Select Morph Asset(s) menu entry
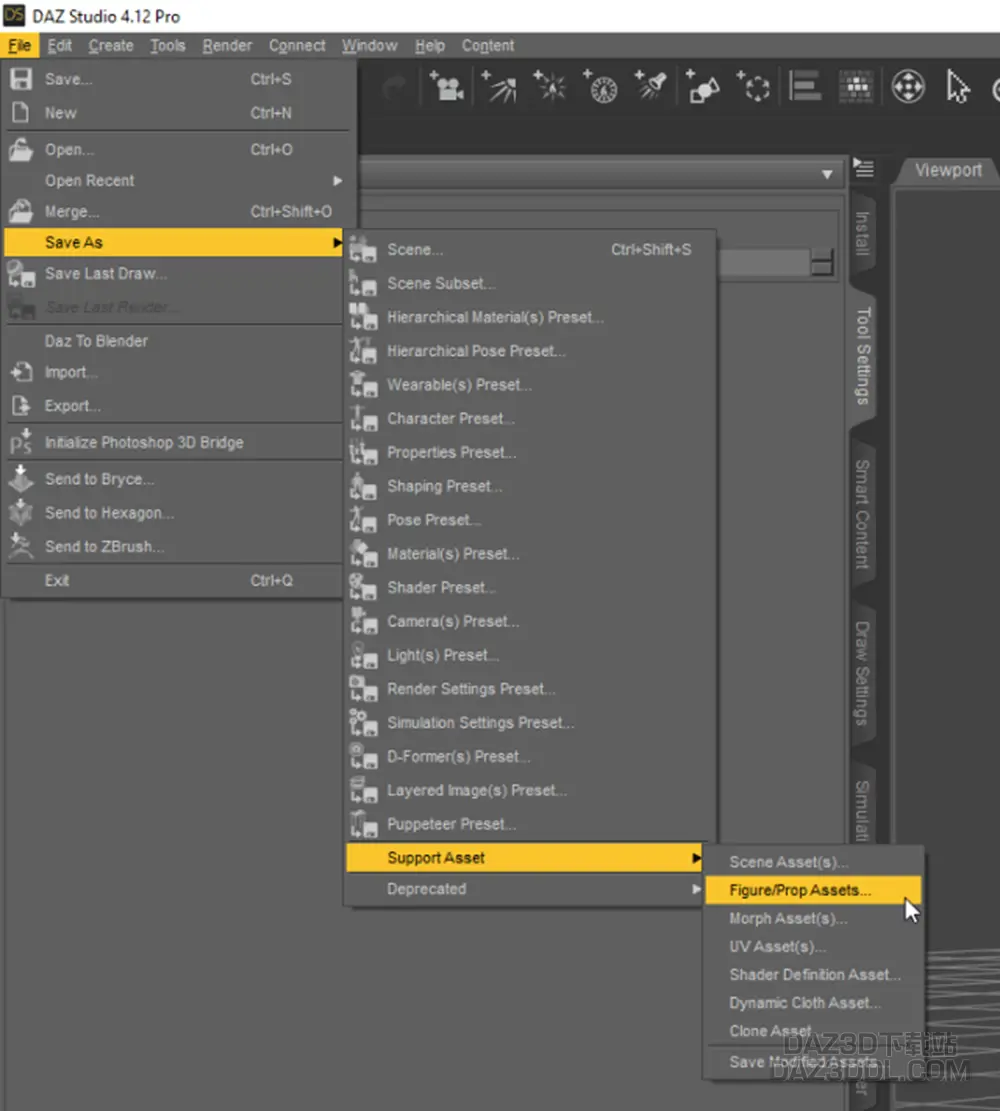 (x=814, y=918)
